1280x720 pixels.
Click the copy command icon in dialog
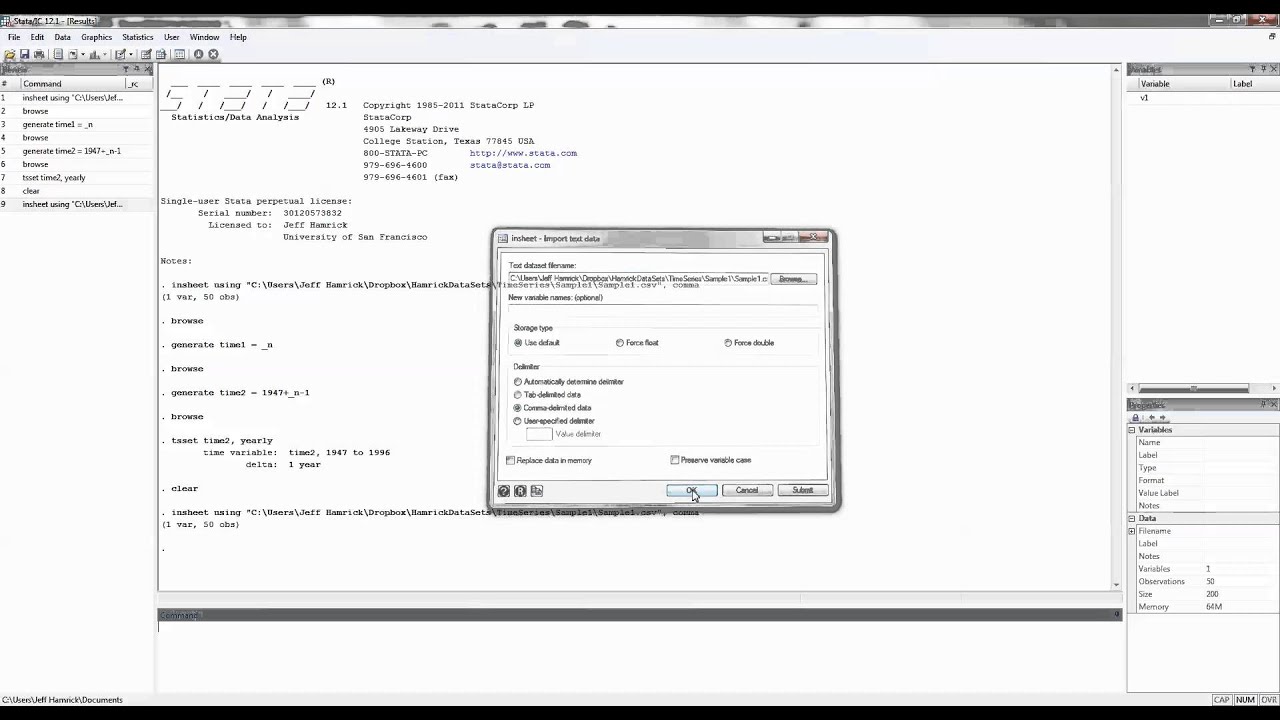click(x=537, y=491)
